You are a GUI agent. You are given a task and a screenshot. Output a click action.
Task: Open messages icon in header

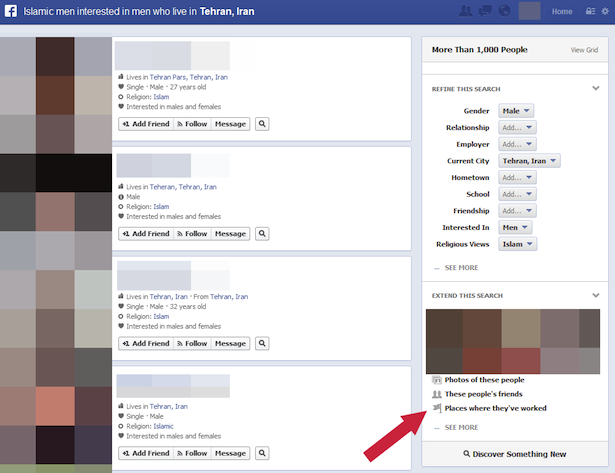[x=485, y=11]
